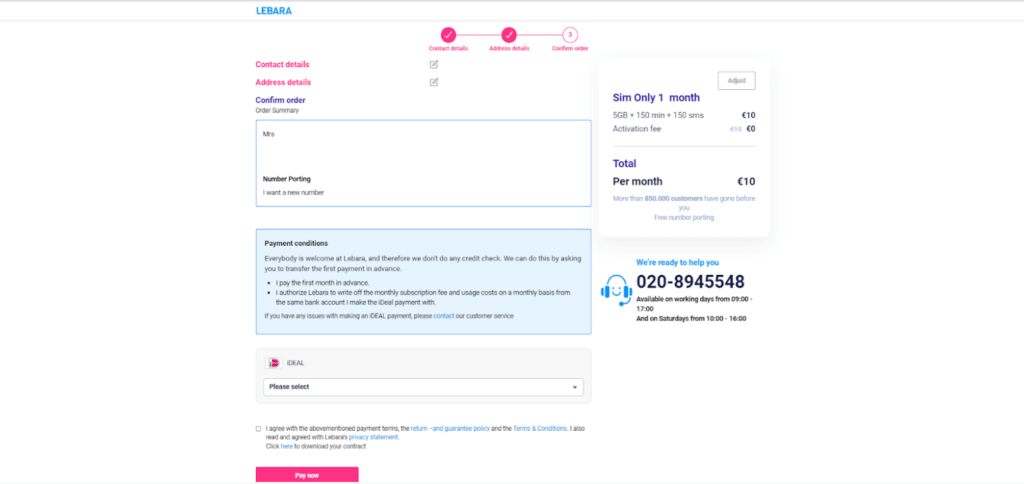Click the bank dropdown arrow
Screen dimensions: 1024x484
pos(575,387)
